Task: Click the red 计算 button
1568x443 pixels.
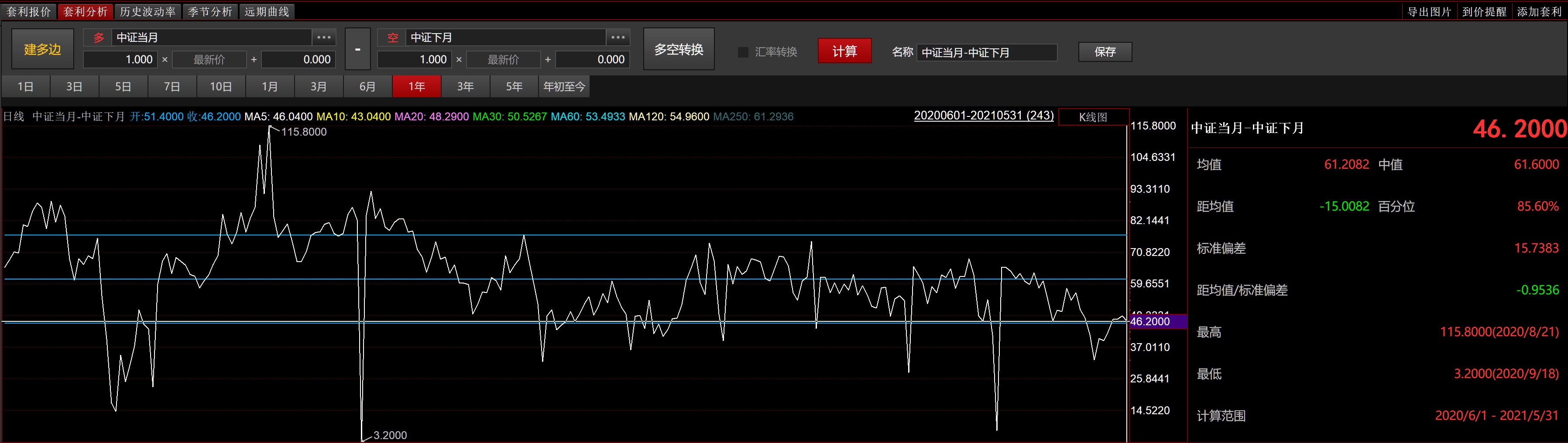Action: (844, 51)
